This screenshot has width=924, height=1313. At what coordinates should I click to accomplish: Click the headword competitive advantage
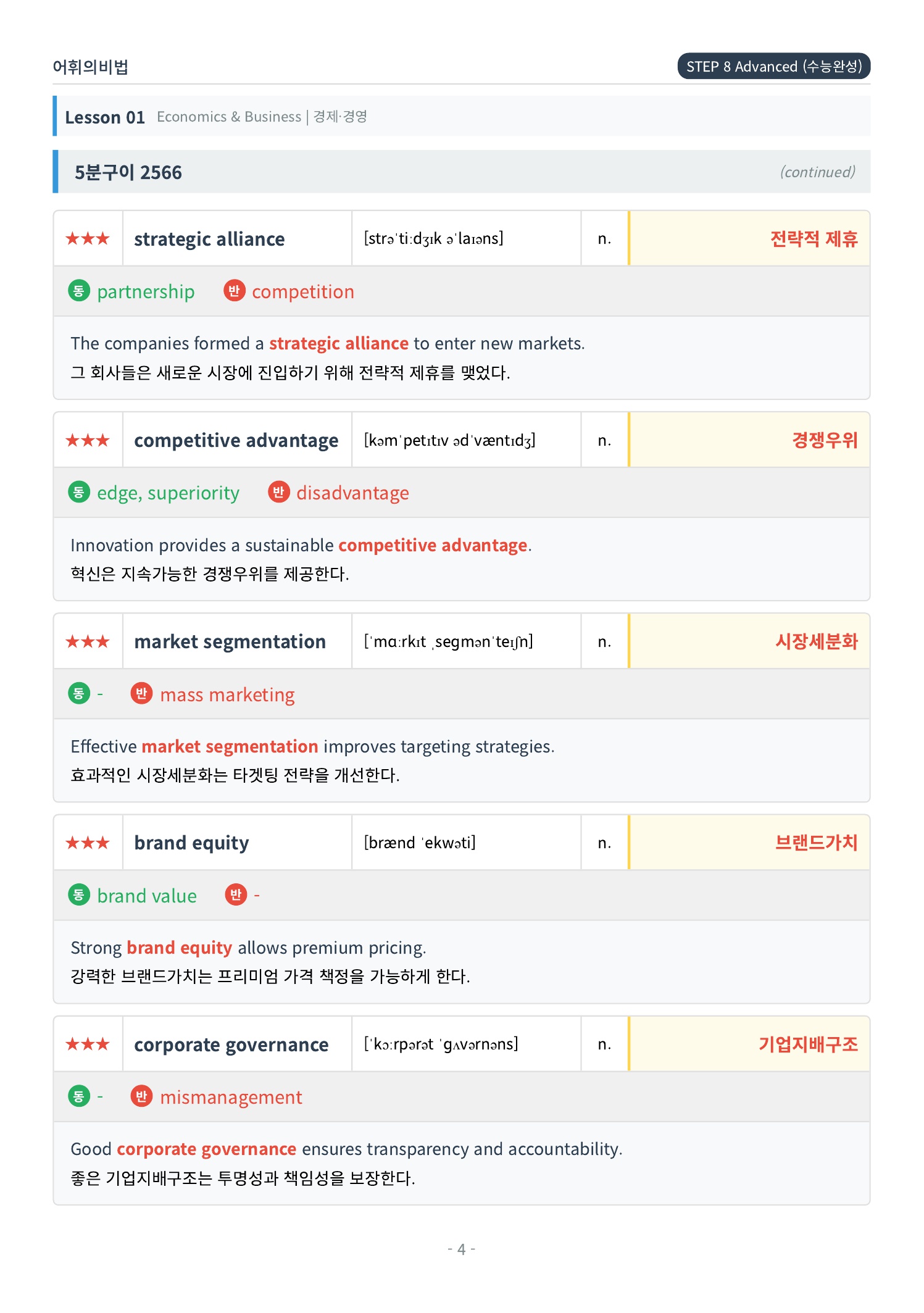(236, 440)
